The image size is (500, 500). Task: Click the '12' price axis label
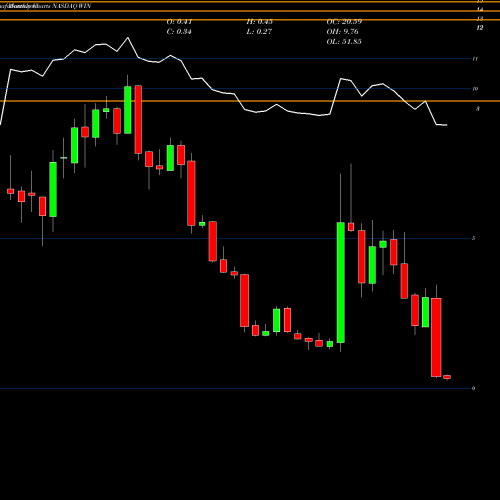pyautogui.click(x=480, y=28)
